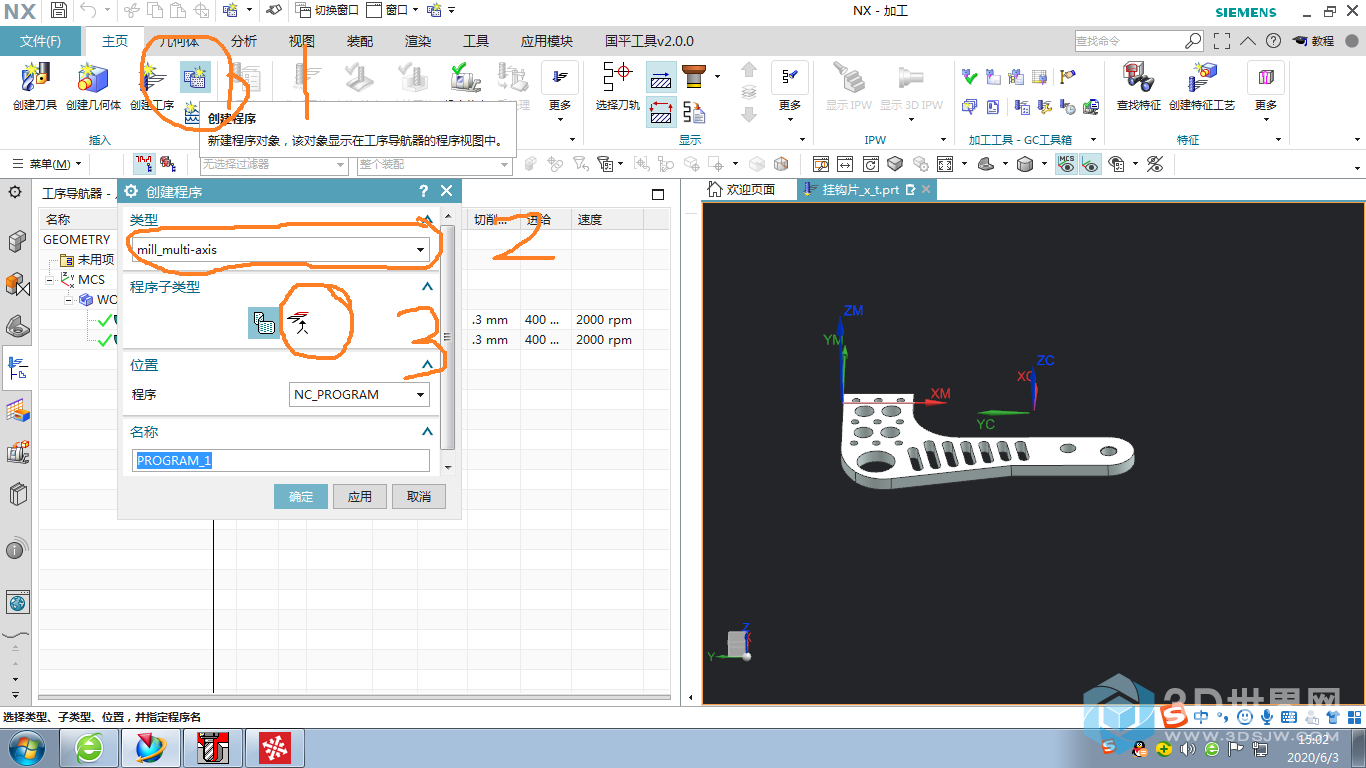Select the program-inheritance subtype icon in dialog
1366x768 pixels.
pos(300,322)
